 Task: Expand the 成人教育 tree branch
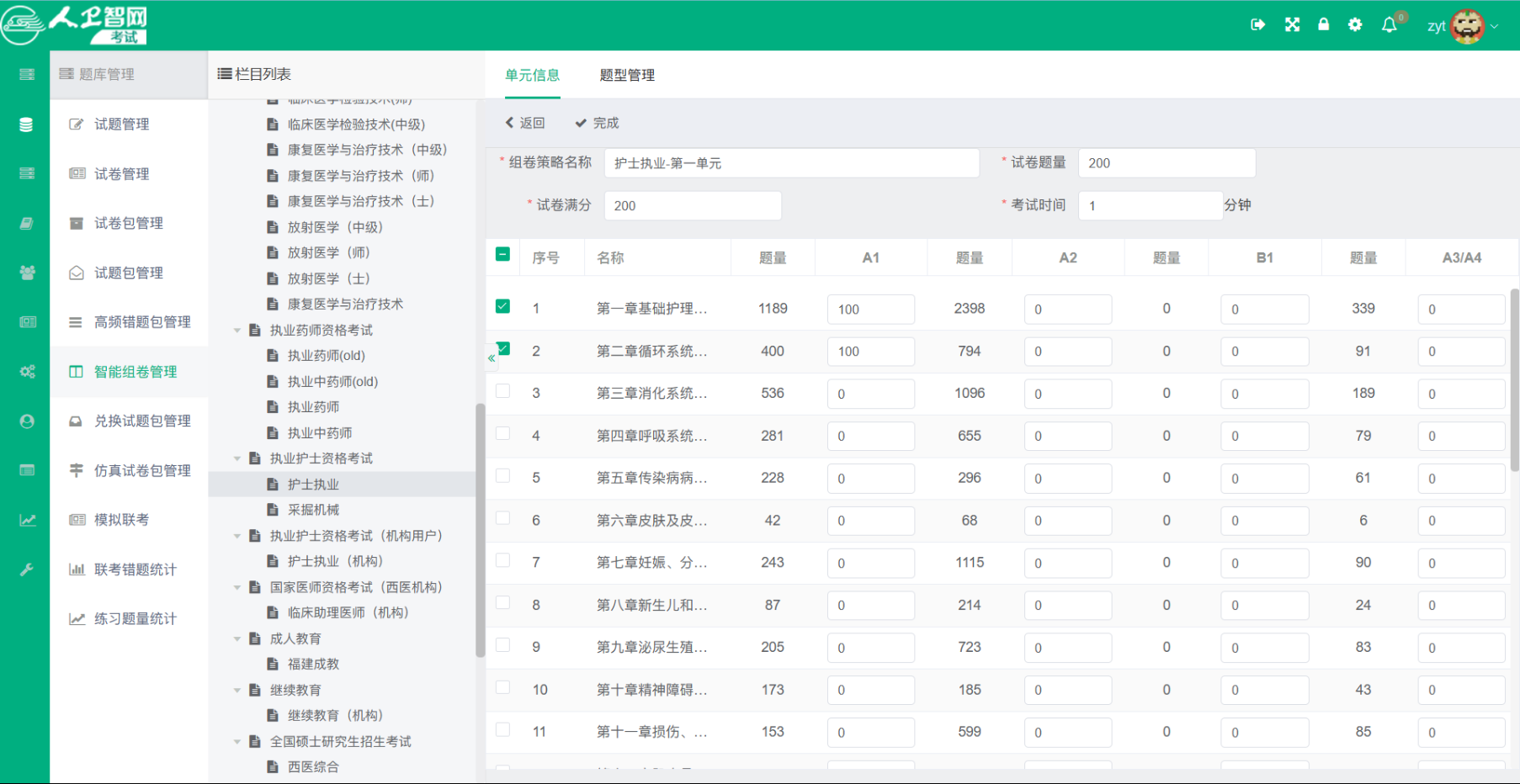(x=237, y=638)
